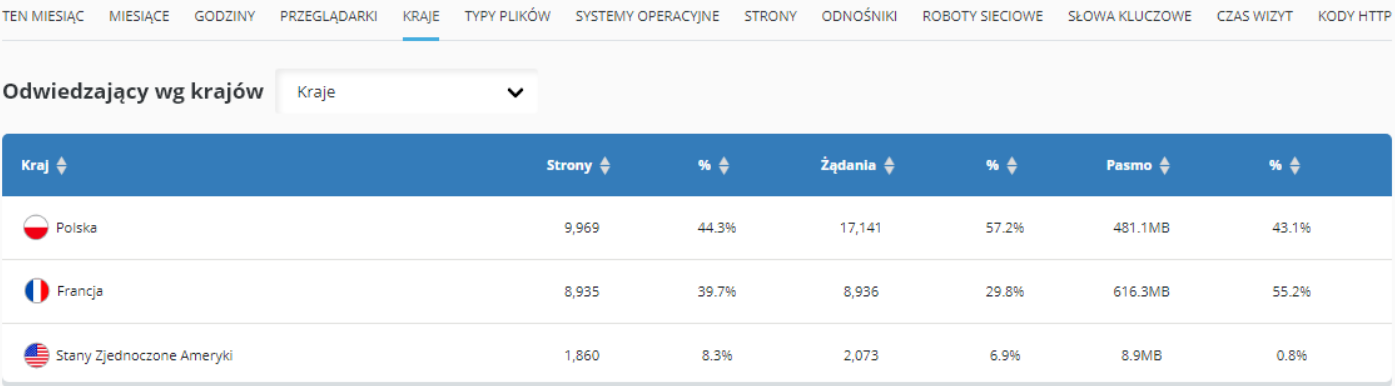This screenshot has width=1395, height=386.
Task: Click the Stany Zjednoczone Ameryki row label
Action: pos(145,355)
